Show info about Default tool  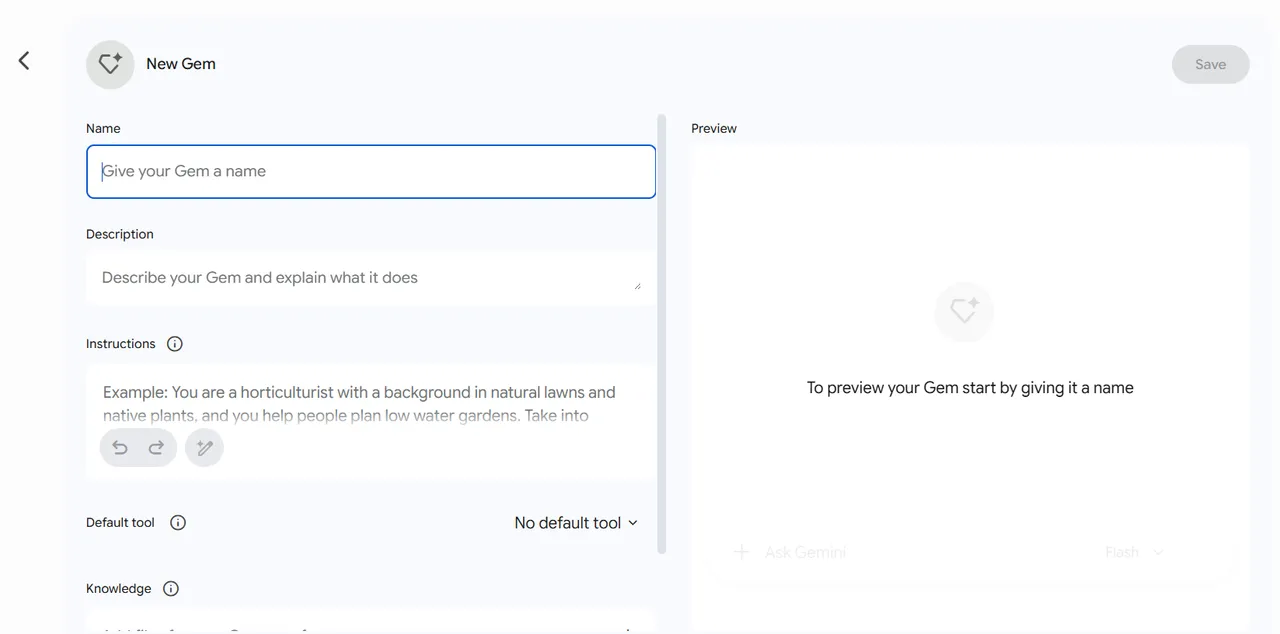click(178, 522)
